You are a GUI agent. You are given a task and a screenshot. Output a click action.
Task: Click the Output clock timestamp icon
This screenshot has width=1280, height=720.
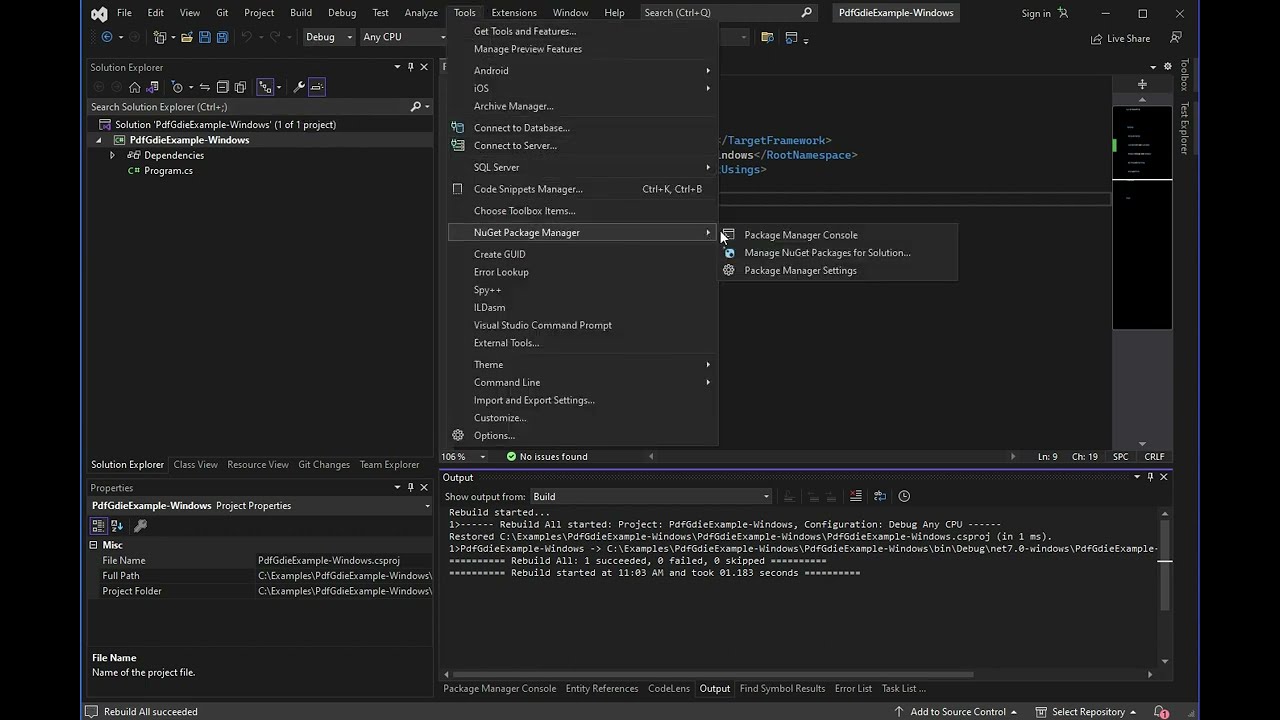[904, 496]
